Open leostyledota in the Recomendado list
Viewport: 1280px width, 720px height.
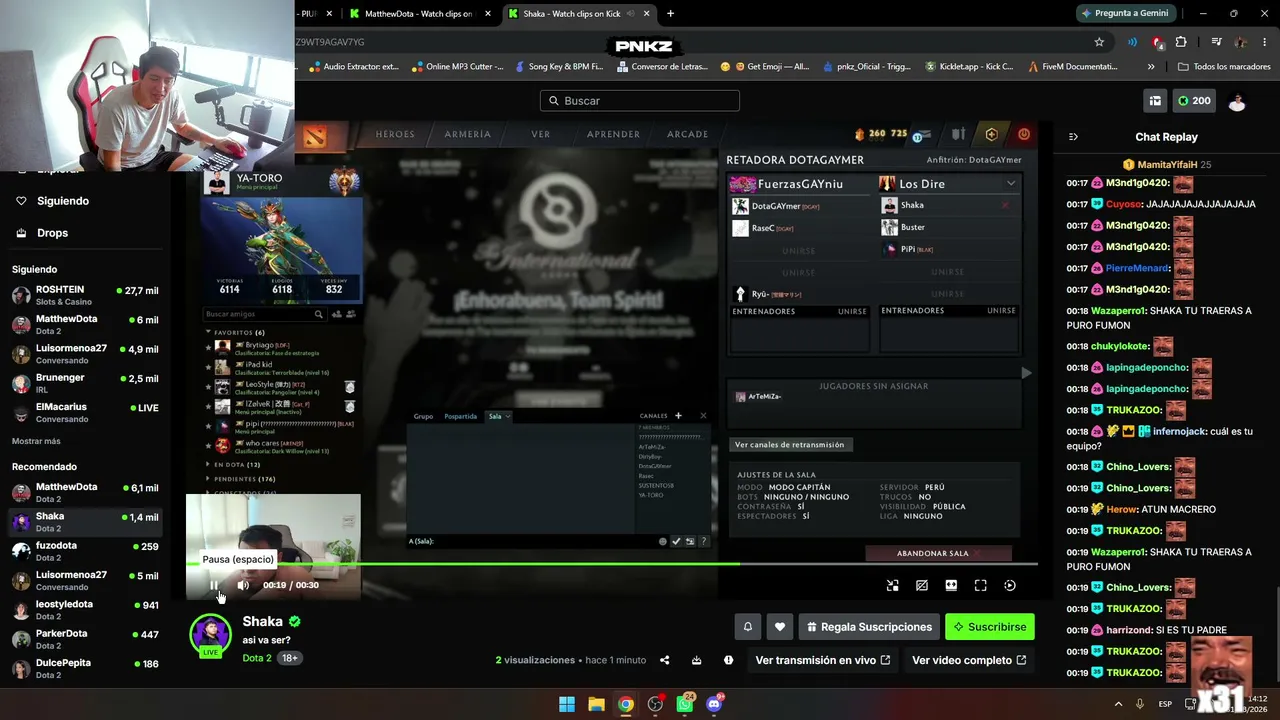(x=85, y=610)
